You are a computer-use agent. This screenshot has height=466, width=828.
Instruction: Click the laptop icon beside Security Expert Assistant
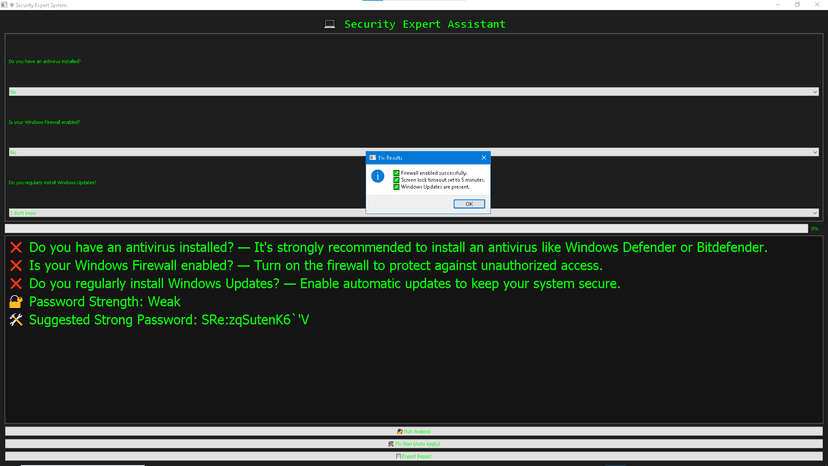(x=330, y=24)
